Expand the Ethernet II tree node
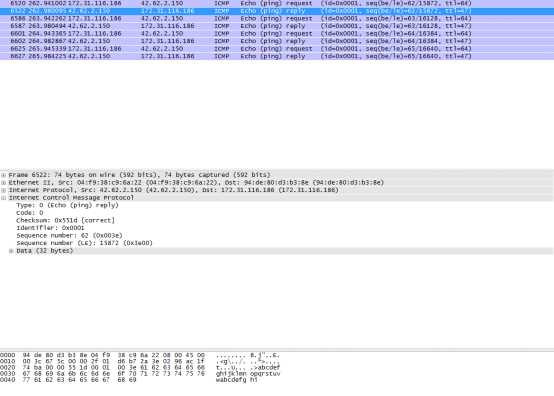 [x=4, y=183]
